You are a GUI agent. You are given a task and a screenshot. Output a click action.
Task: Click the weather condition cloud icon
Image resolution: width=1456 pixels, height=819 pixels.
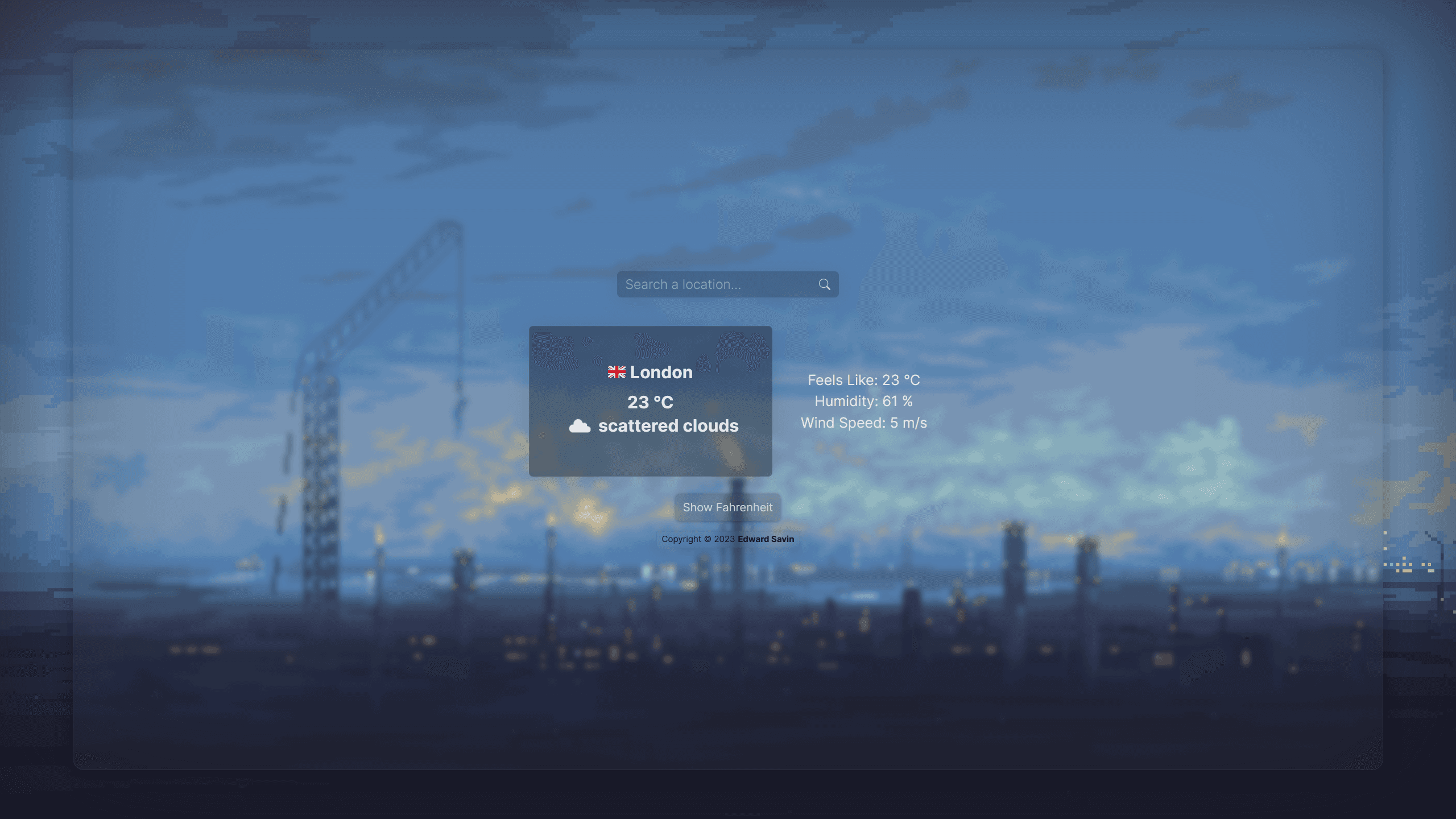tap(579, 426)
